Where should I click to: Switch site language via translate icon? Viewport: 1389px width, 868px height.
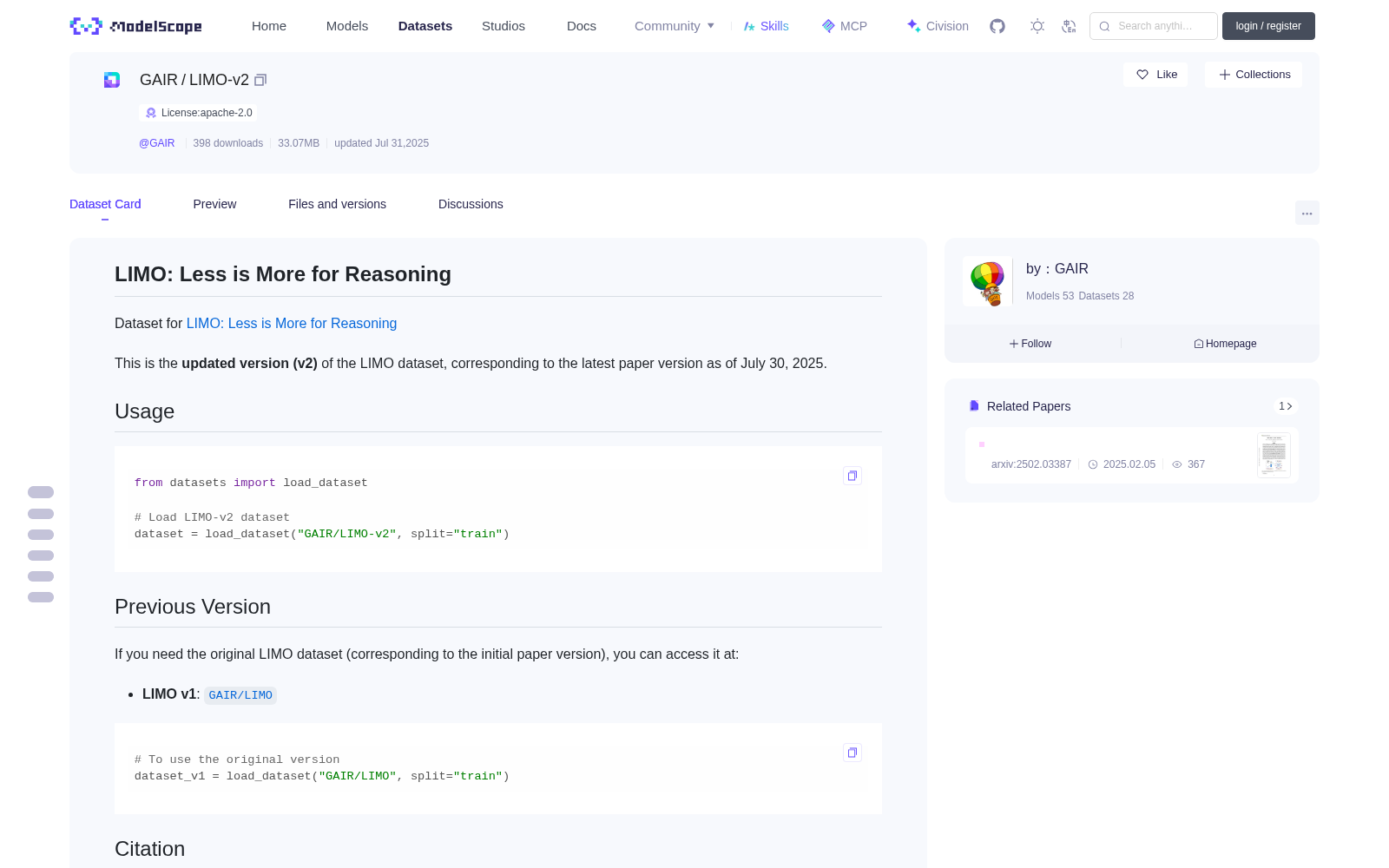pos(1069,26)
